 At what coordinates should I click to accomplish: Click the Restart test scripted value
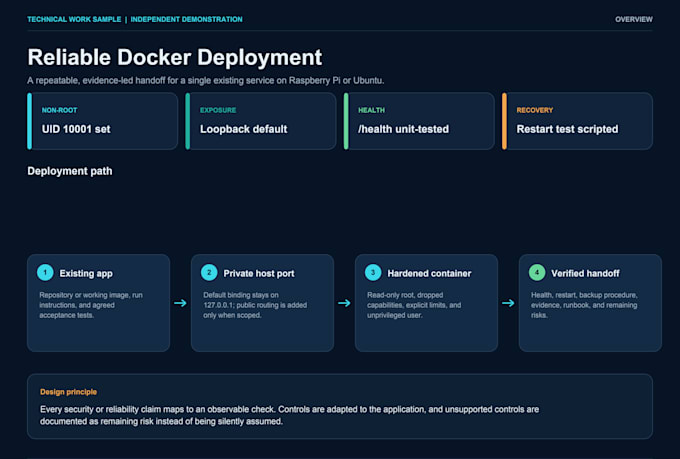click(x=567, y=129)
